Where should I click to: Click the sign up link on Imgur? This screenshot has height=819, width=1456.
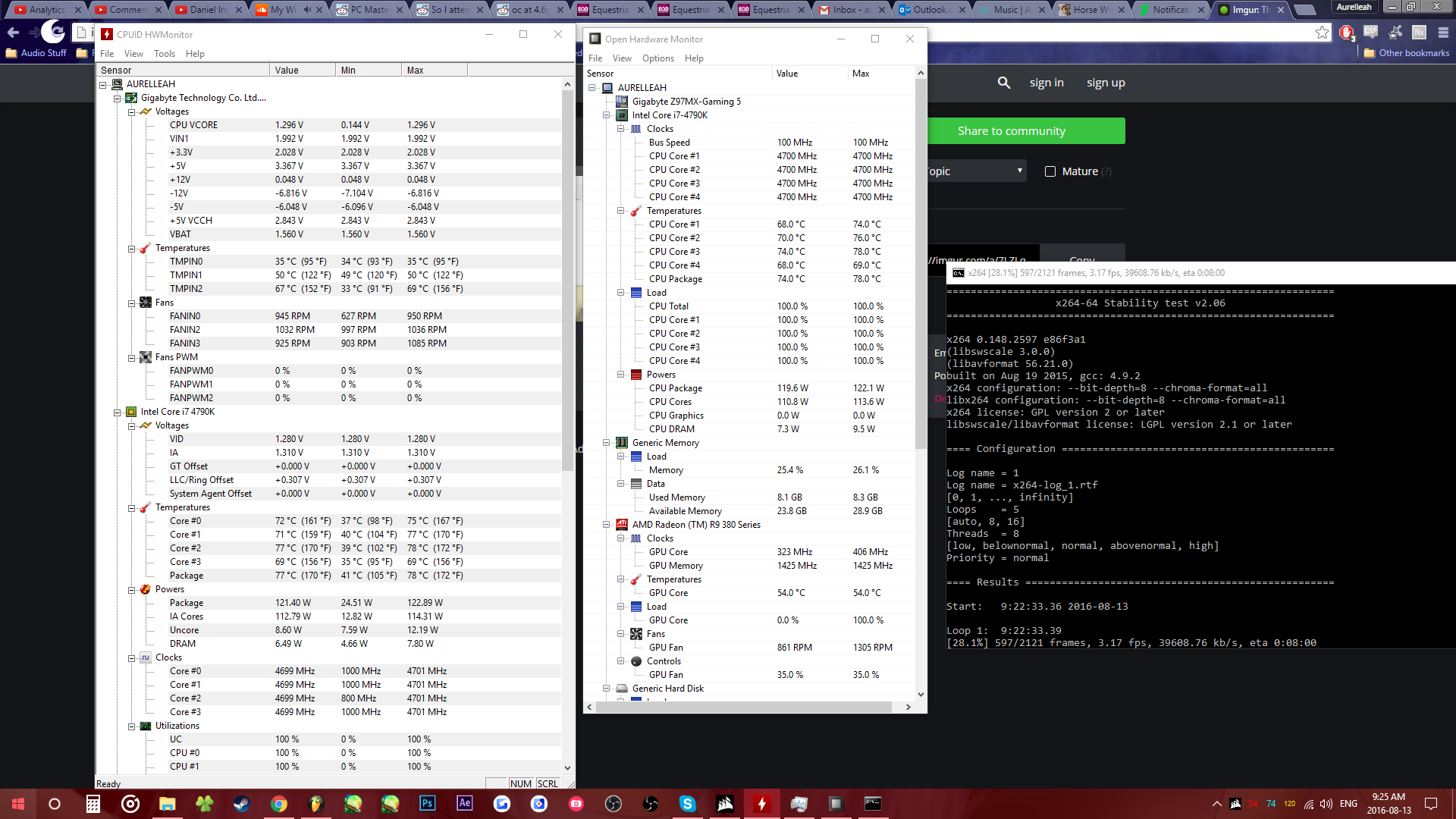(1106, 83)
